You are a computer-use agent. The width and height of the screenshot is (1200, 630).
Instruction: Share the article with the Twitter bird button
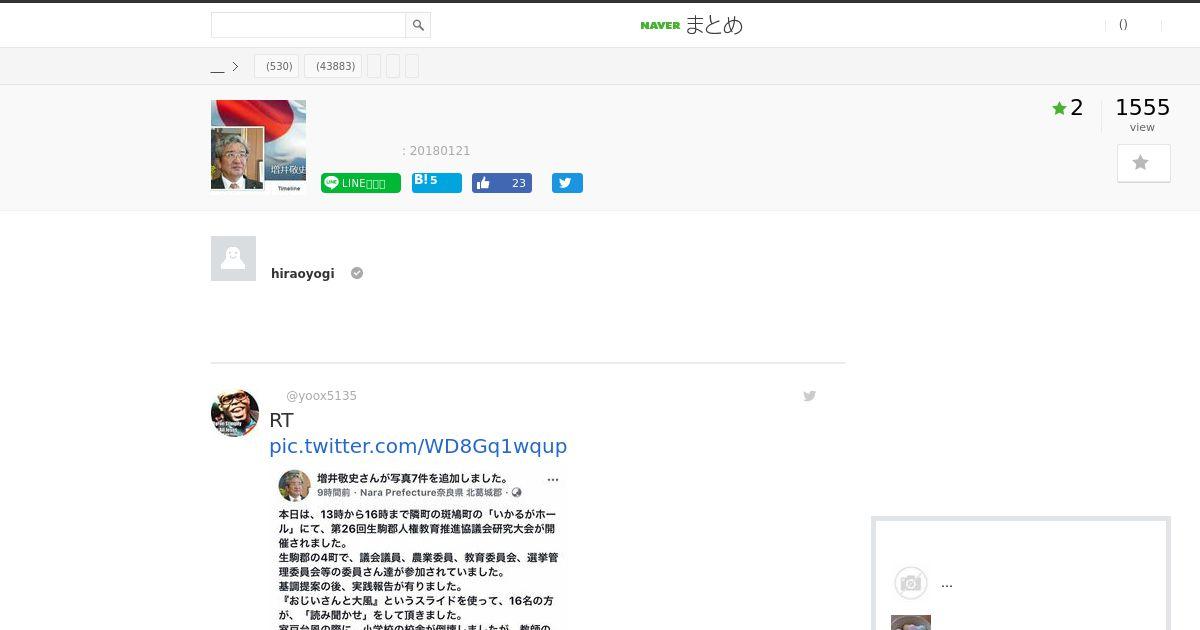(x=567, y=183)
